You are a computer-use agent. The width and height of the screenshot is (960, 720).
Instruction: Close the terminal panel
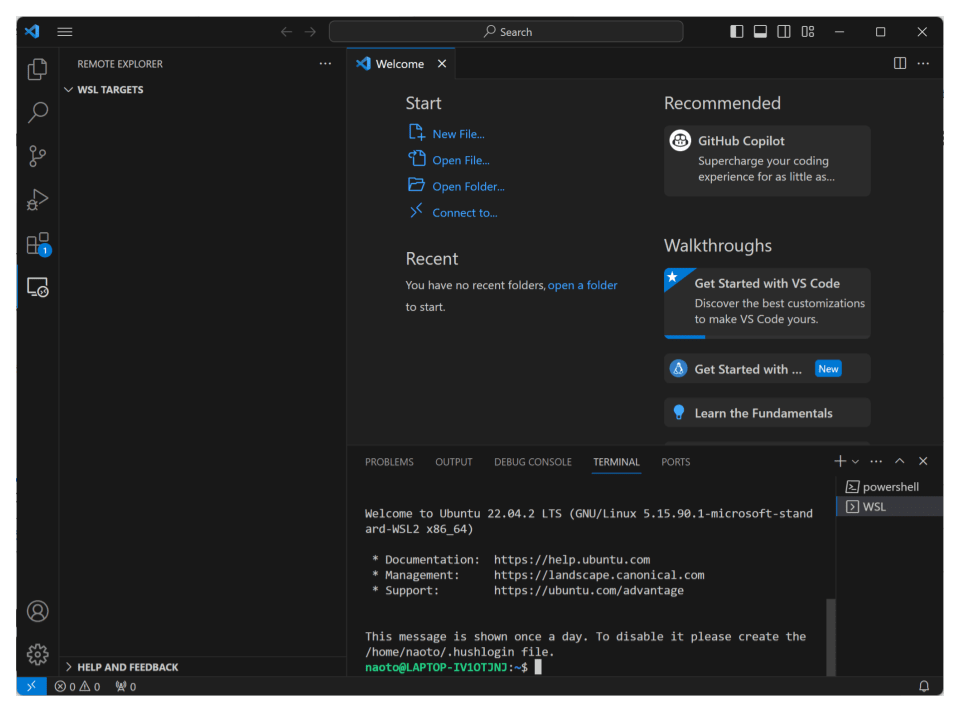(x=923, y=461)
